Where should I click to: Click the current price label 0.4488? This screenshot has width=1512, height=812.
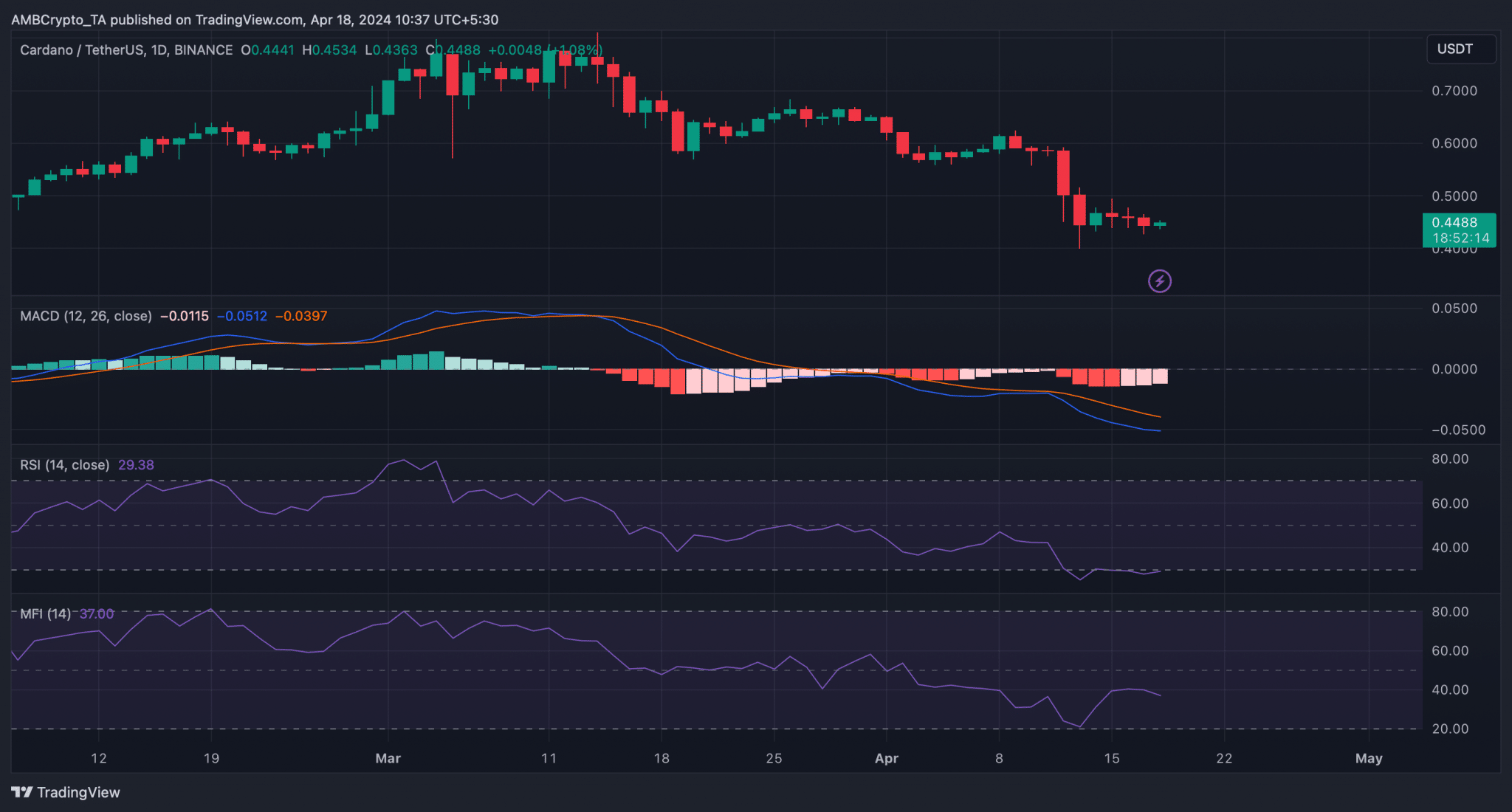click(1454, 222)
